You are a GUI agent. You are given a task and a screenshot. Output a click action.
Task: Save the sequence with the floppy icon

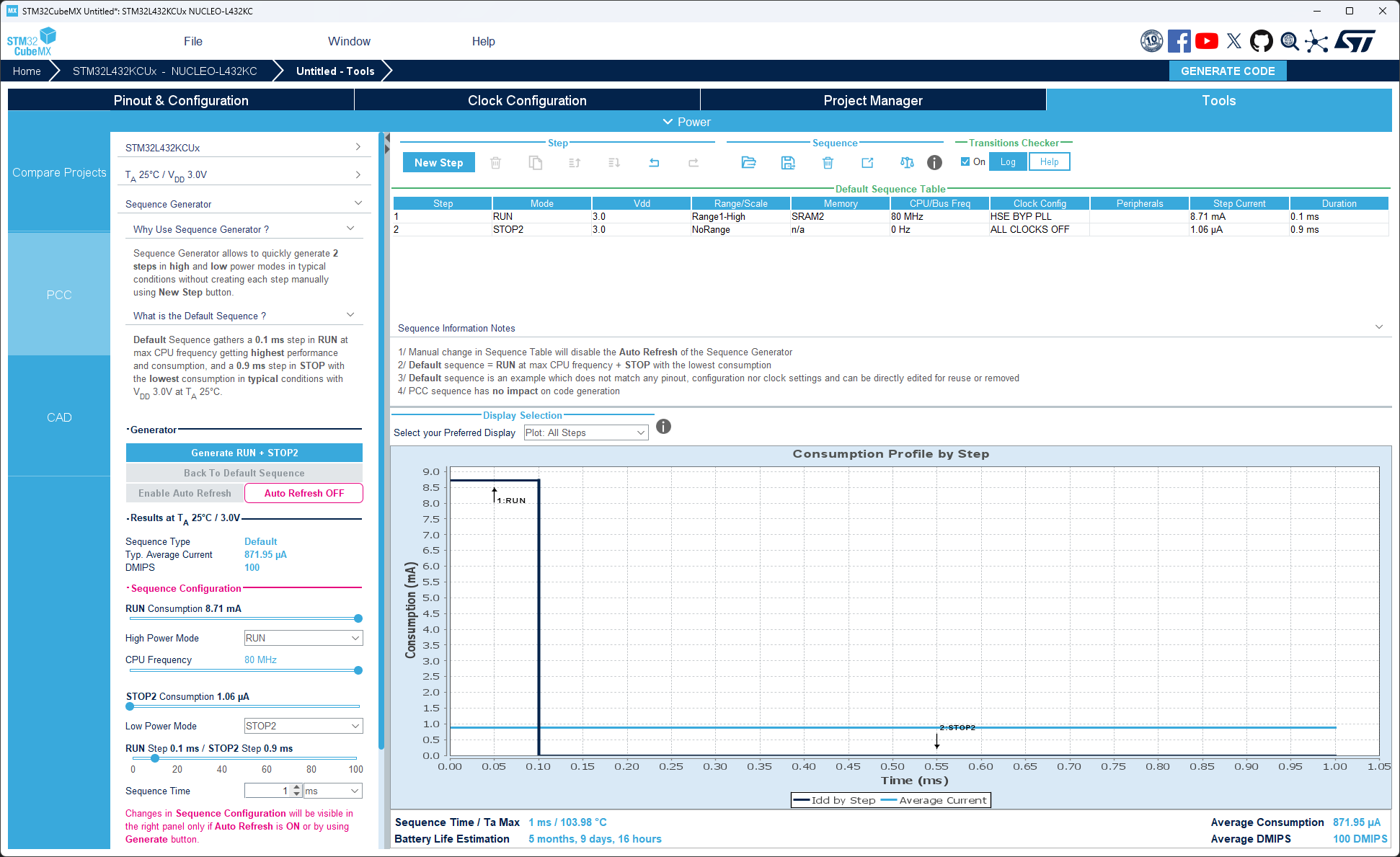click(x=788, y=163)
